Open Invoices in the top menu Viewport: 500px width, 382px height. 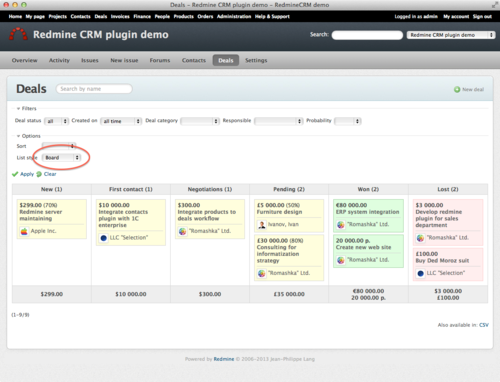pos(120,16)
